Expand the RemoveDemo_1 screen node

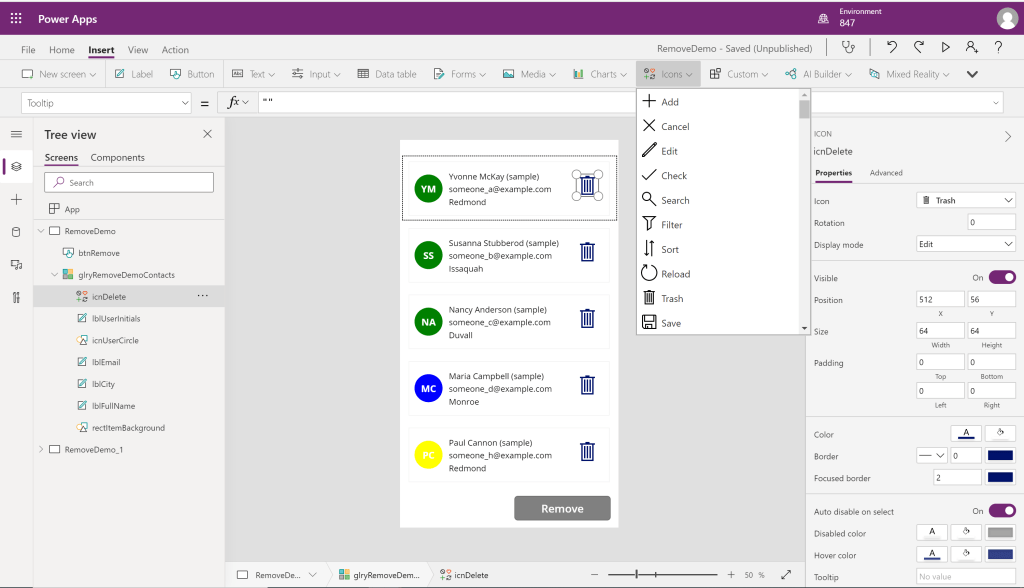[41, 450]
